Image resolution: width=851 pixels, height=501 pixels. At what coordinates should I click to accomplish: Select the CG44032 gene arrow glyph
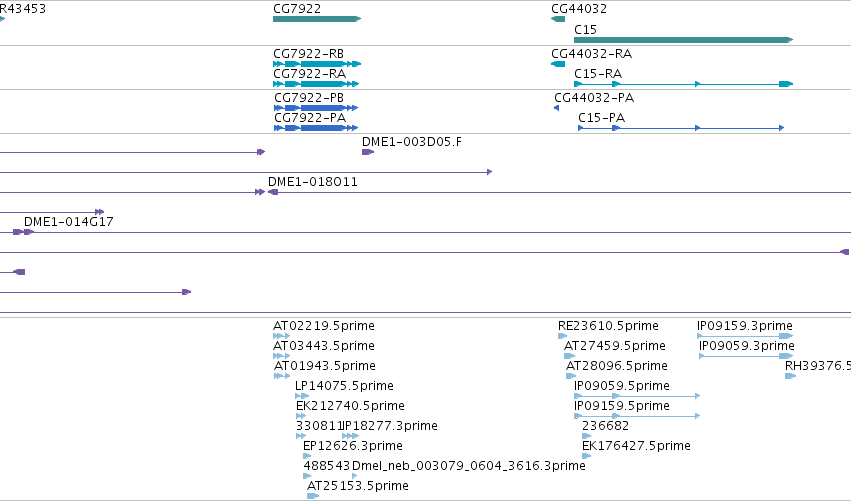(558, 19)
